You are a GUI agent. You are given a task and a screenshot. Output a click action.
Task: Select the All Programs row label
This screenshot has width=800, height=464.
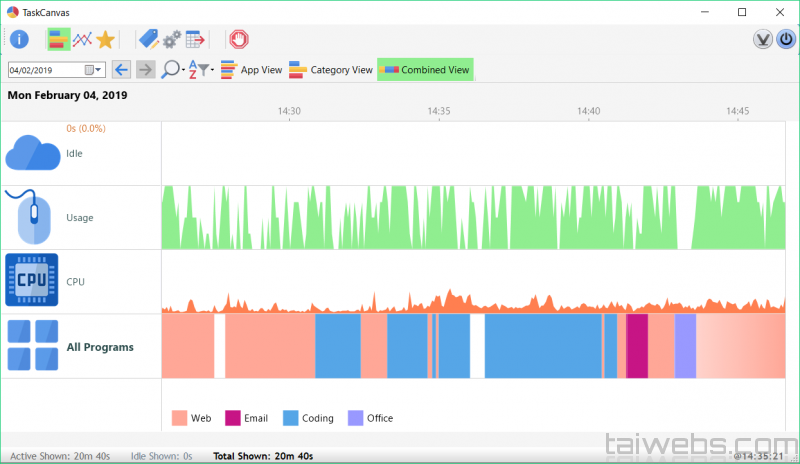click(100, 347)
